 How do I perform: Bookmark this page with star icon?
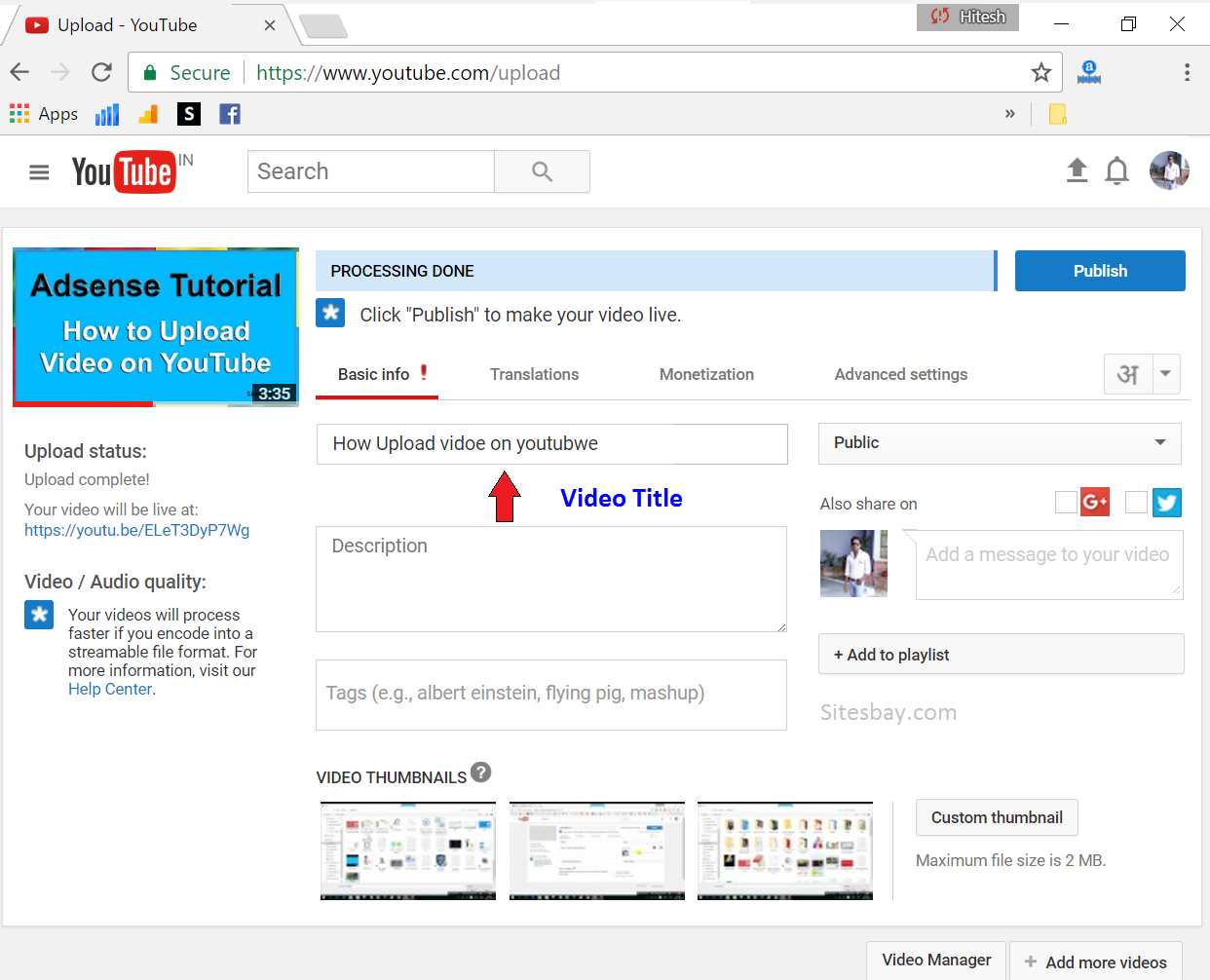click(1041, 72)
